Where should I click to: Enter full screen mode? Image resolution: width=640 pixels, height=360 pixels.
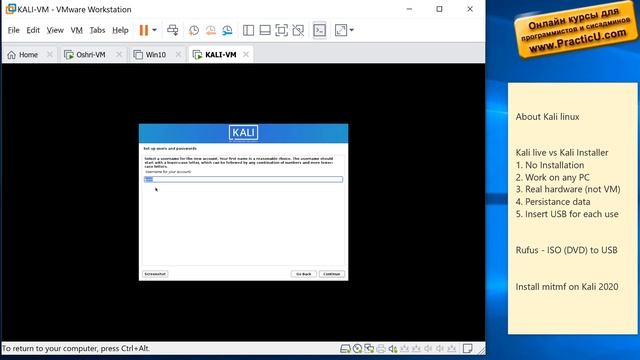click(281, 30)
